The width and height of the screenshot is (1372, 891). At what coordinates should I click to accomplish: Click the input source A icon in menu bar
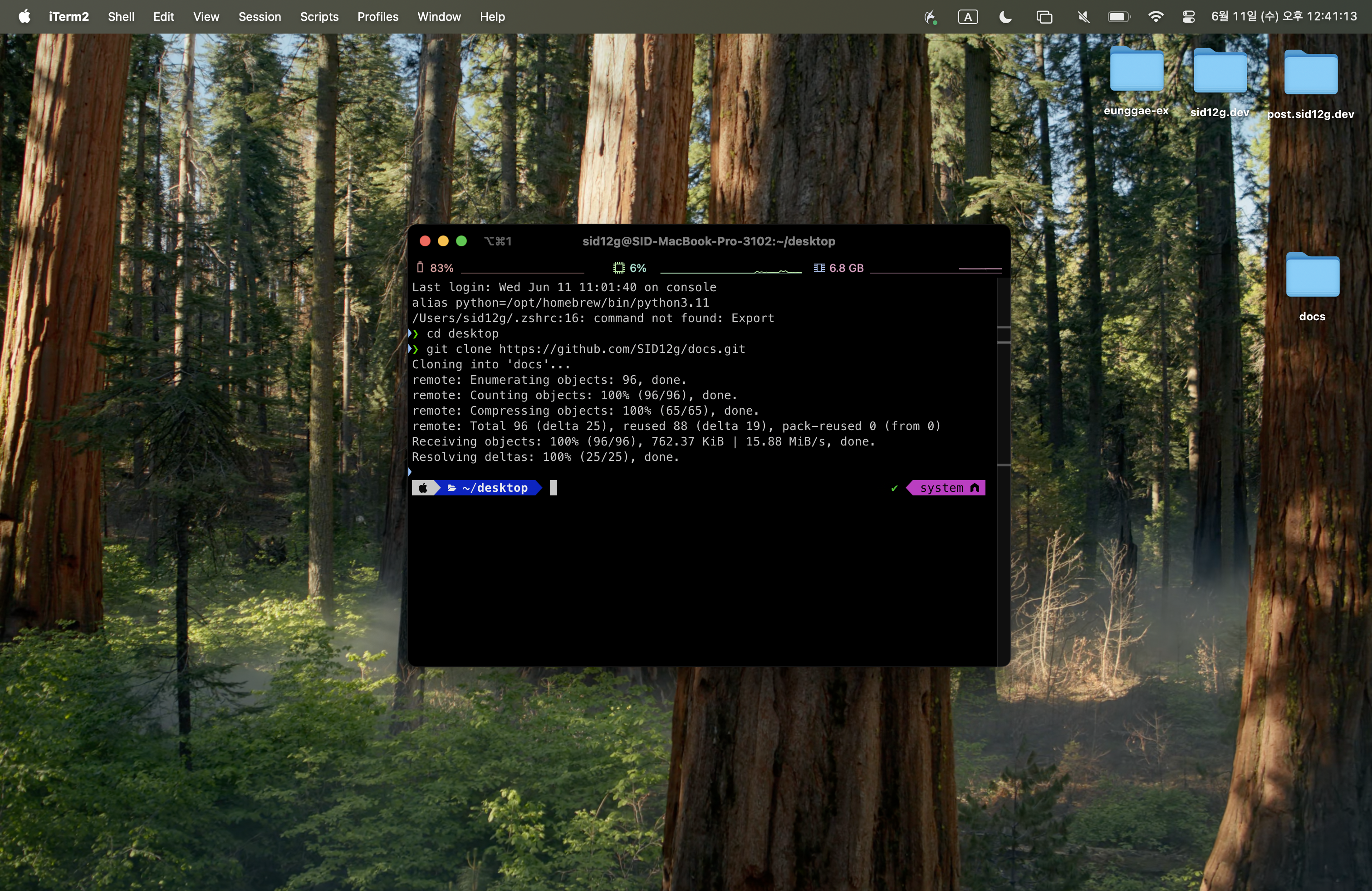[x=968, y=17]
